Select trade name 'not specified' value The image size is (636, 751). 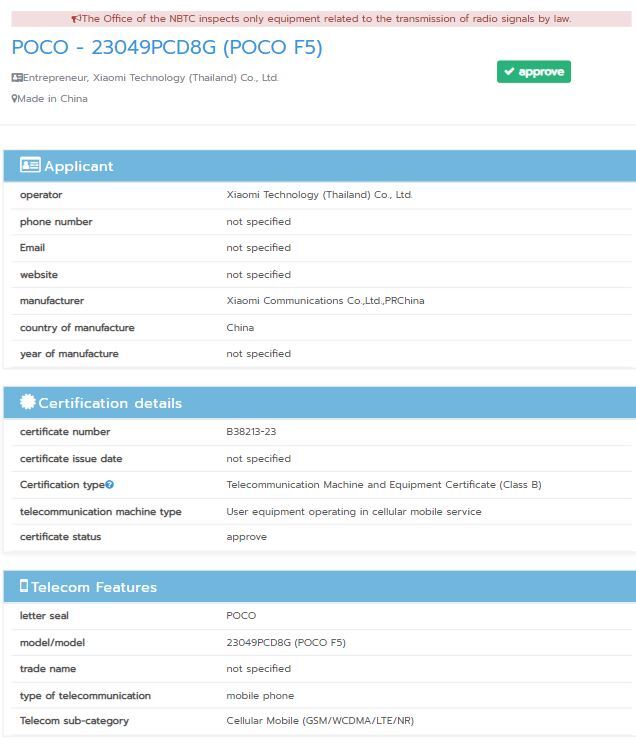tap(259, 669)
